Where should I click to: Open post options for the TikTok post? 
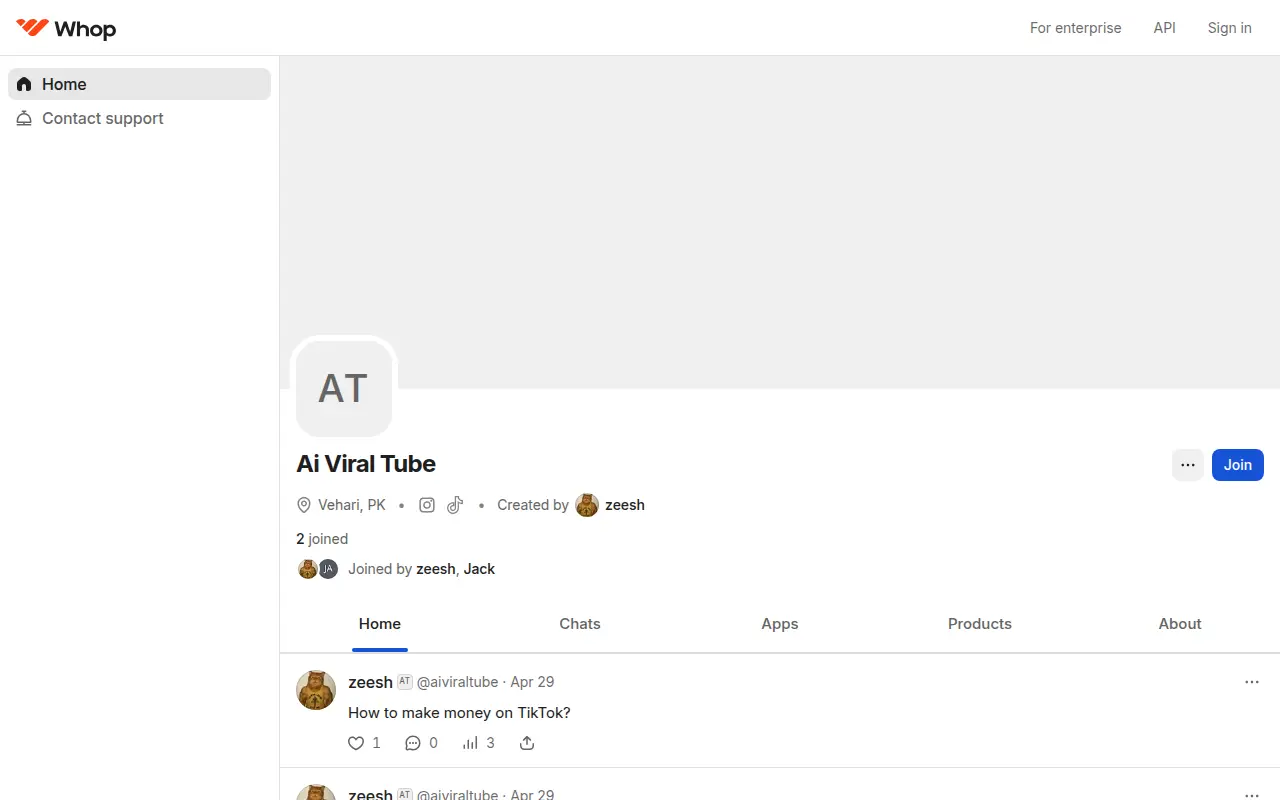tap(1252, 682)
